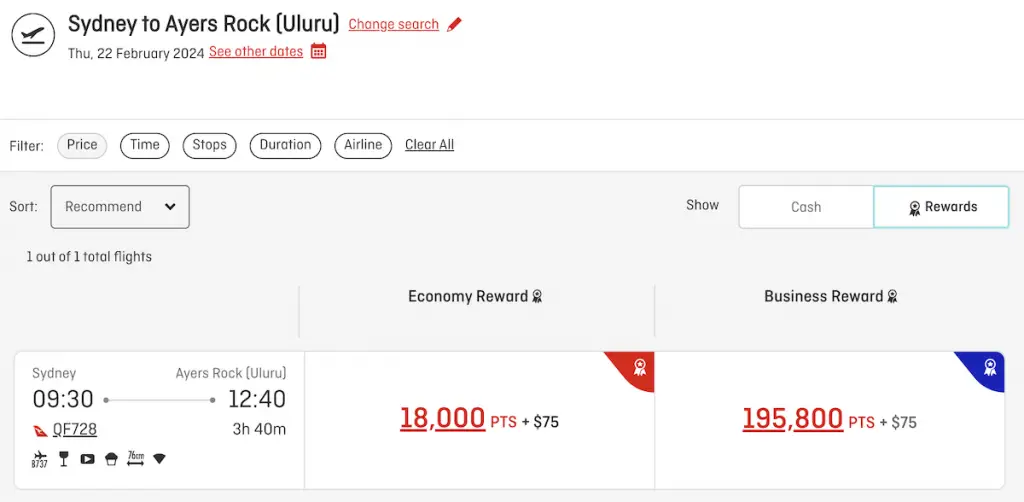The height and width of the screenshot is (502, 1024).
Task: Click the Change search link
Action: click(x=394, y=25)
